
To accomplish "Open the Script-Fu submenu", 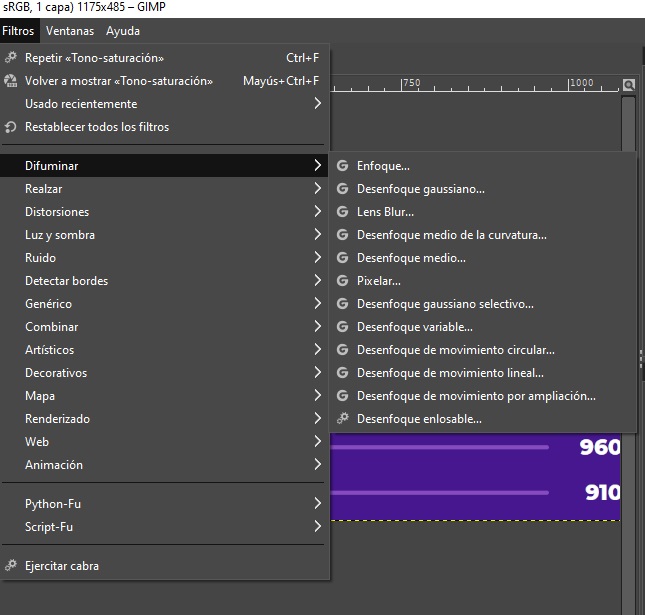I will coord(164,527).
